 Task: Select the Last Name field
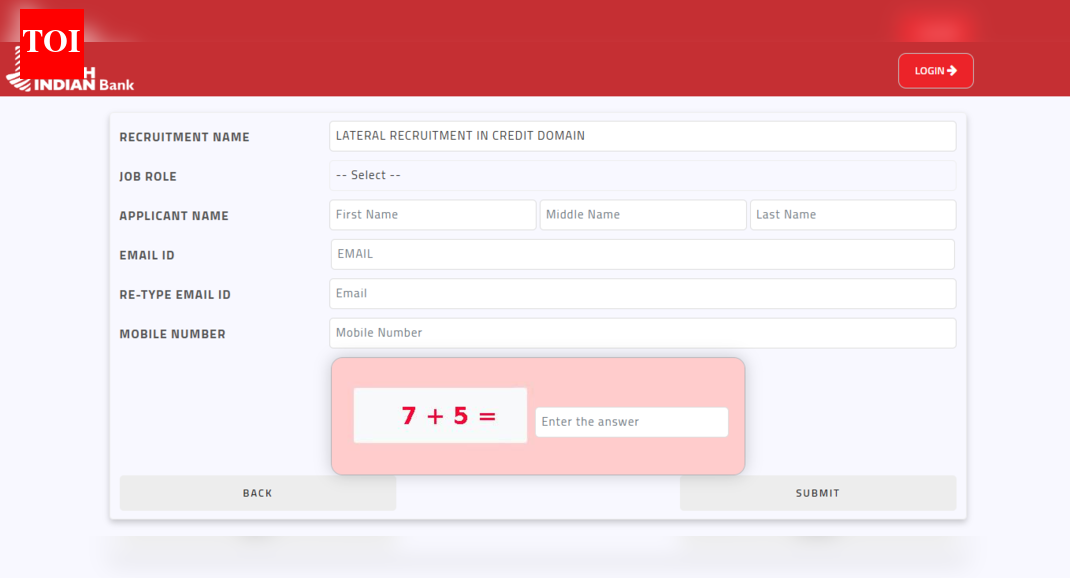[x=852, y=215]
